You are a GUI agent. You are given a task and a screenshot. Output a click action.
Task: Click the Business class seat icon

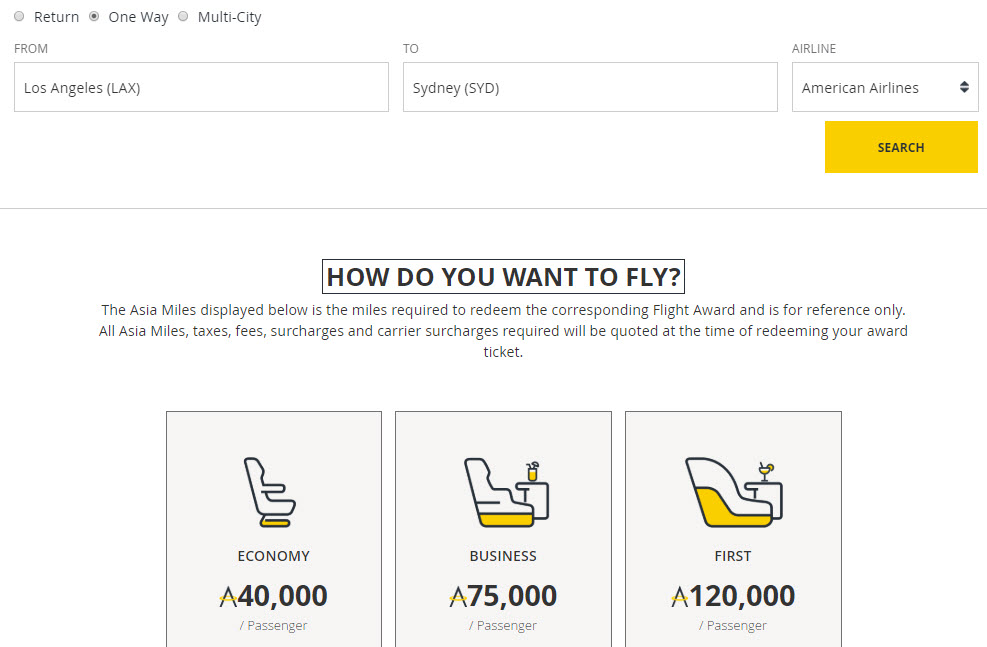503,492
